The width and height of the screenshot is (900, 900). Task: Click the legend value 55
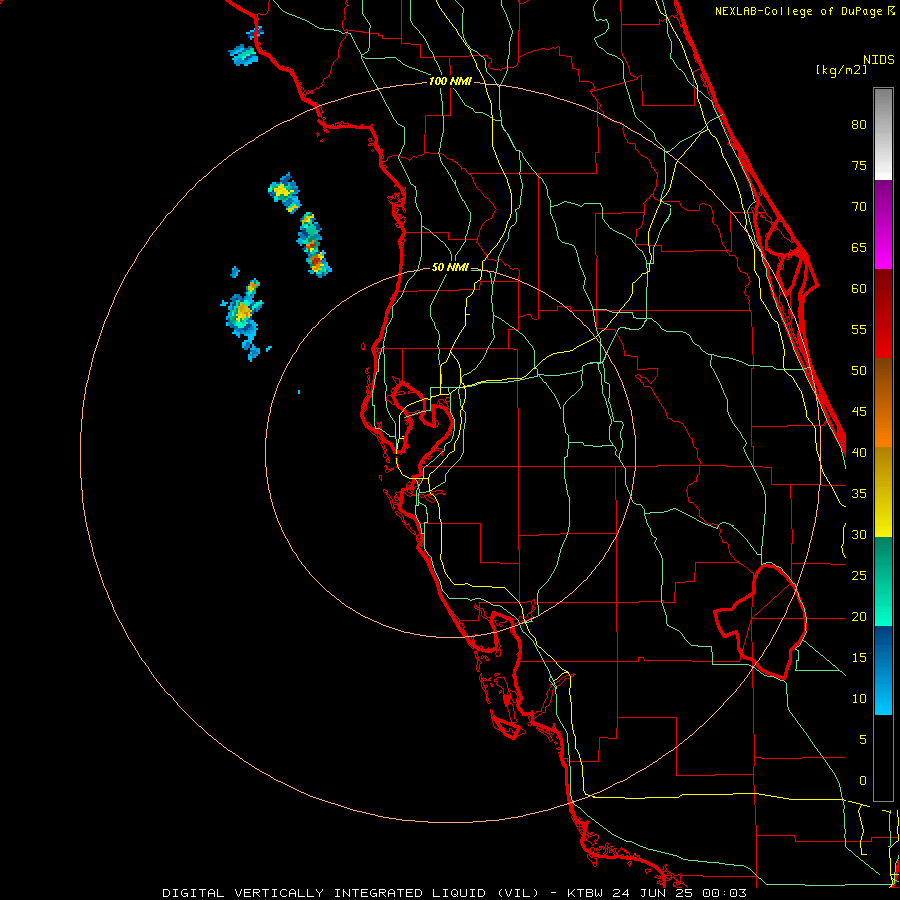(x=859, y=329)
